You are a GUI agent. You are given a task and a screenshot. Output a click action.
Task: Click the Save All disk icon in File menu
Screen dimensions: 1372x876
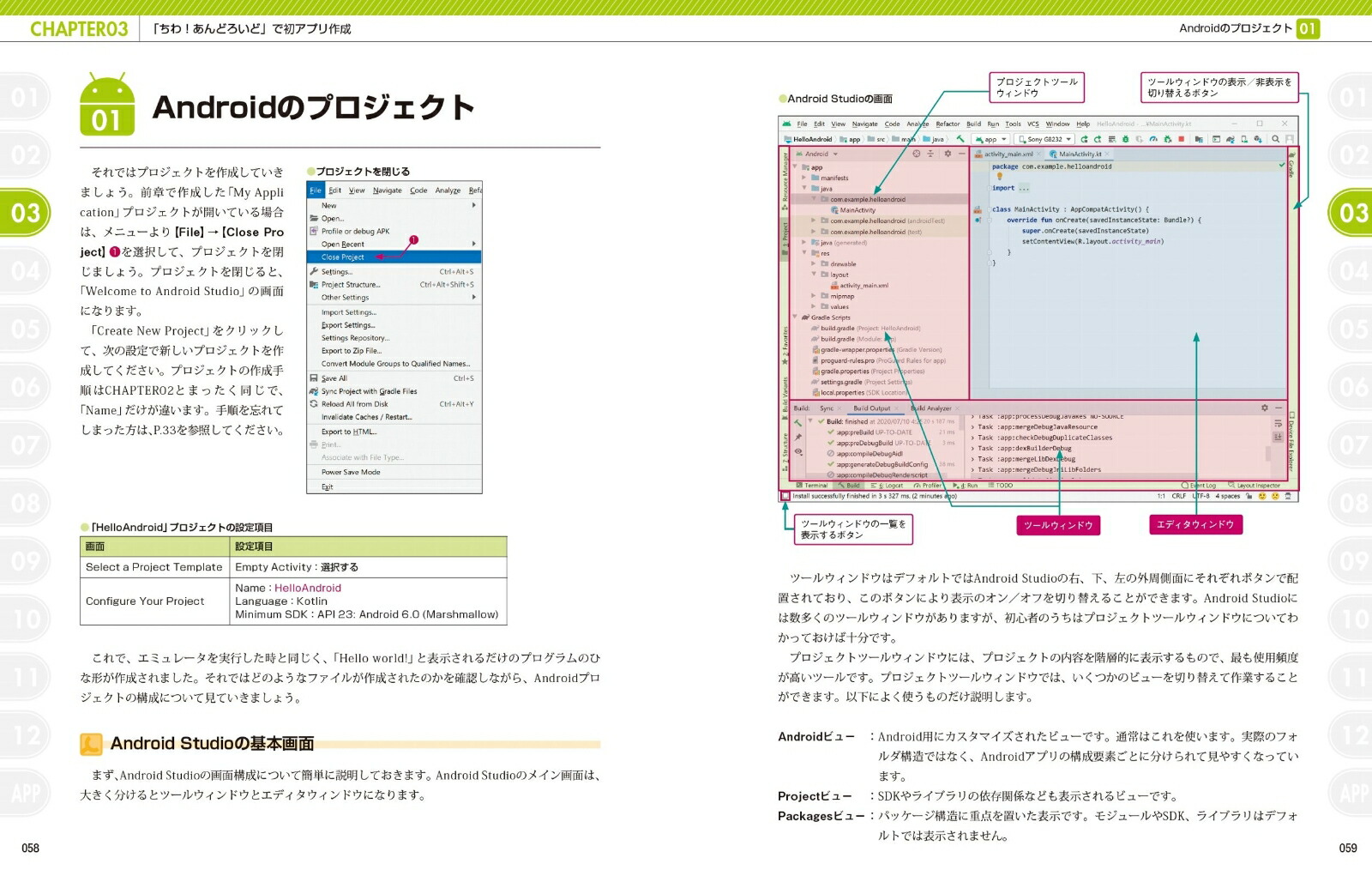[x=314, y=378]
